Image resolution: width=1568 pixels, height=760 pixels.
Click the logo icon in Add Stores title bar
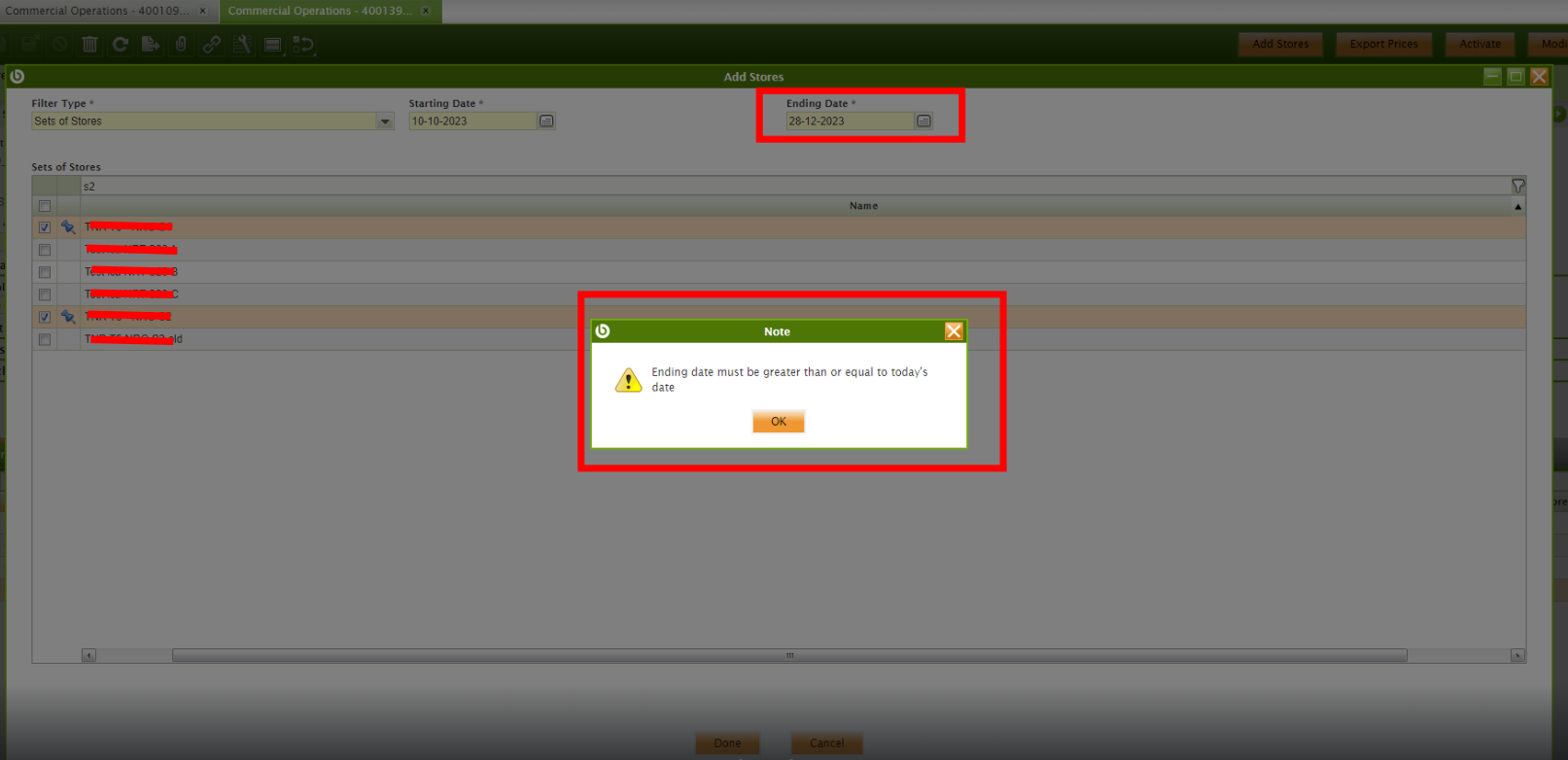pyautogui.click(x=17, y=76)
